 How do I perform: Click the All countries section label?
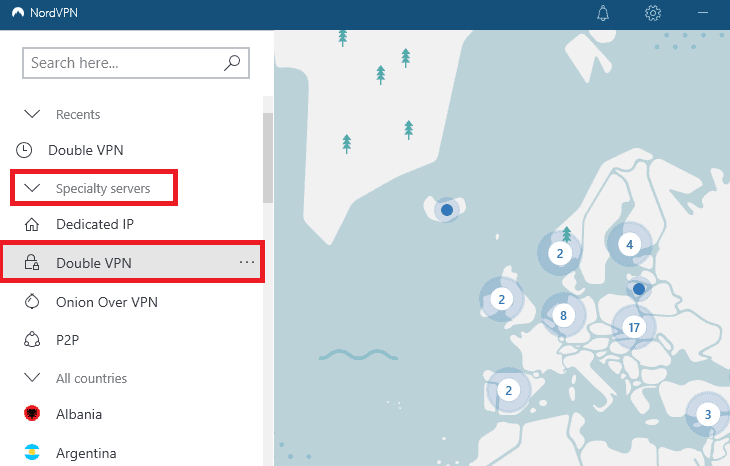coord(91,378)
